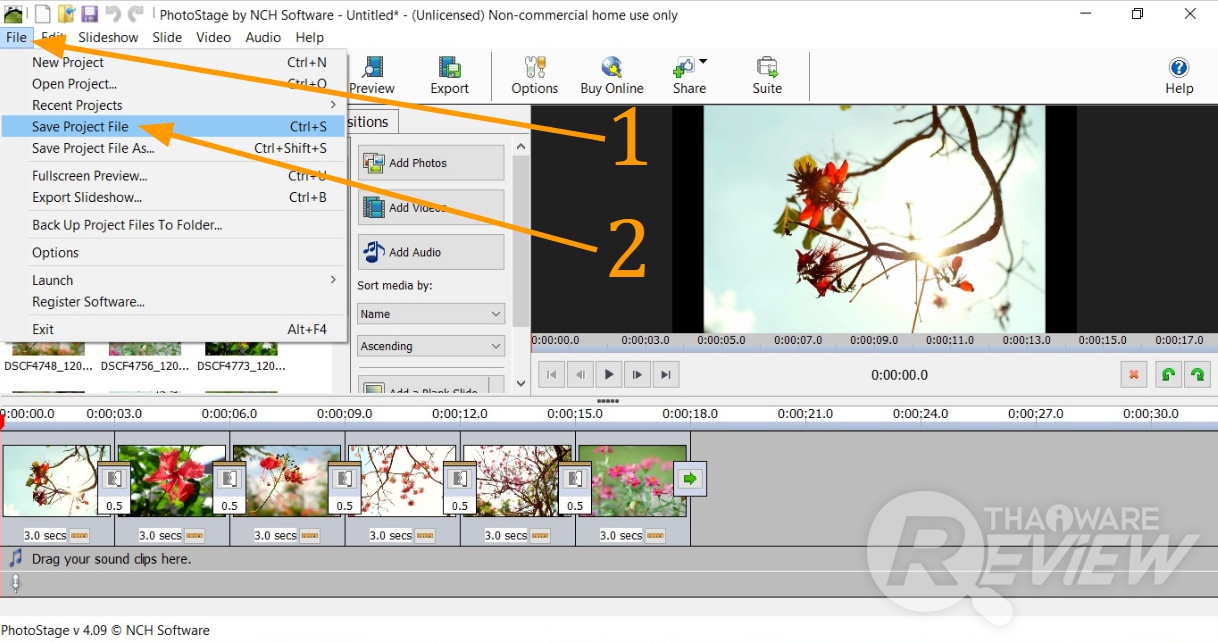Click the Share toolbar icon

tap(684, 67)
